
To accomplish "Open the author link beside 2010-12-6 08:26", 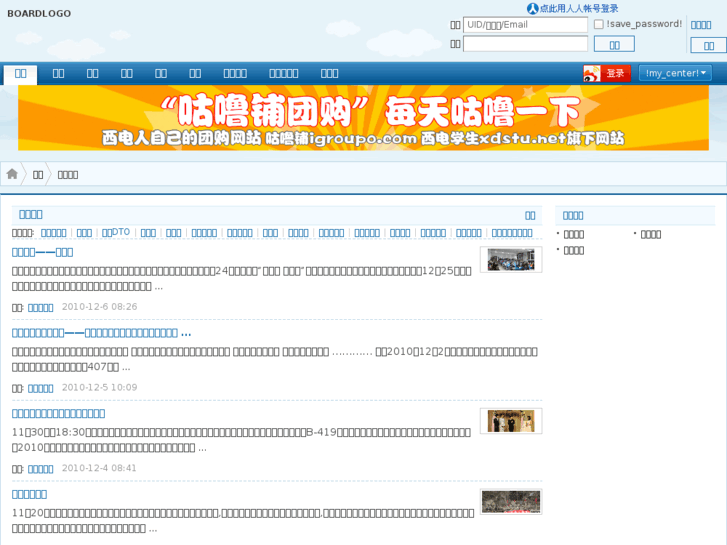I will click(x=40, y=308).
